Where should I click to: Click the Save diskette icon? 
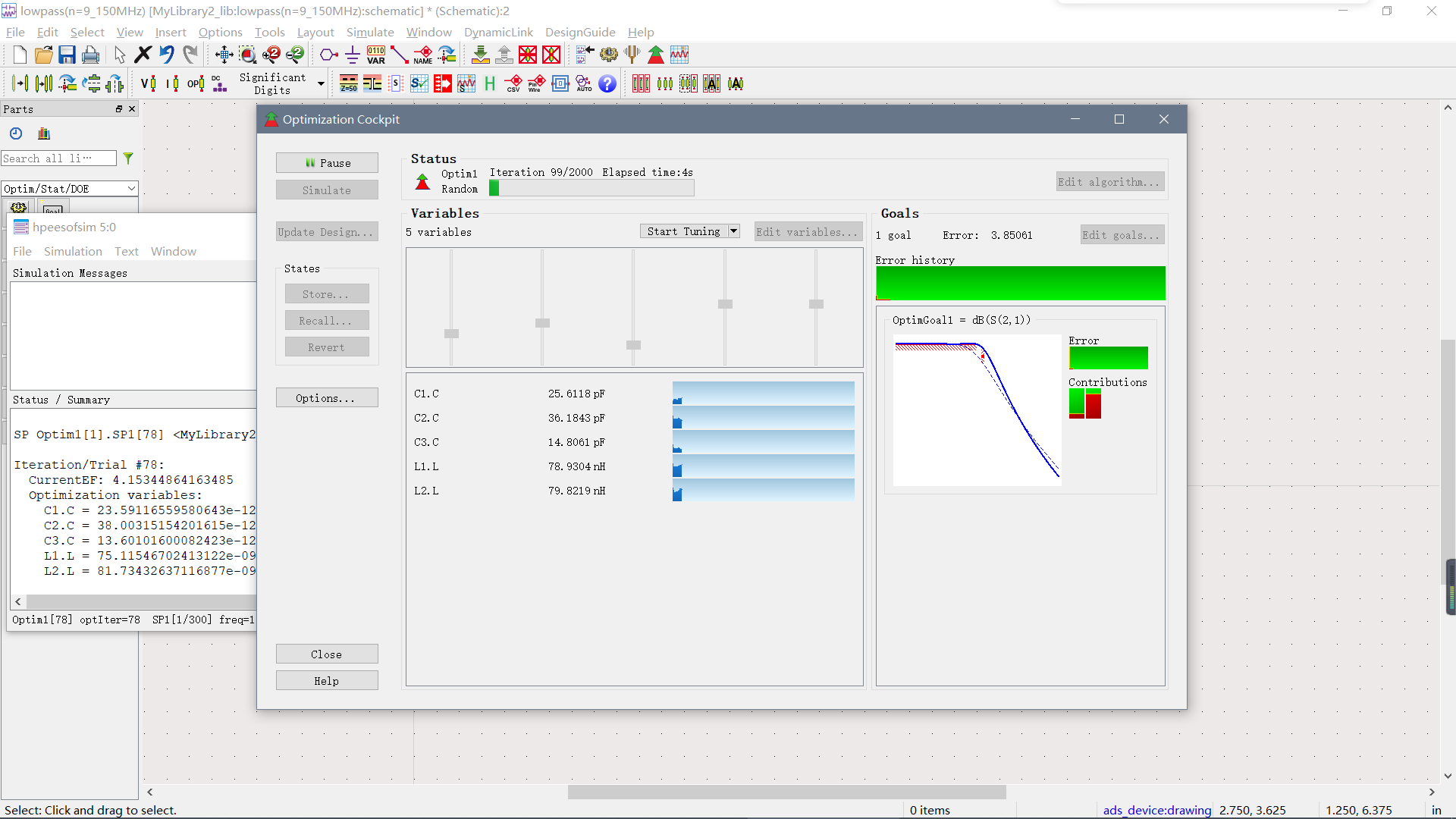point(67,55)
